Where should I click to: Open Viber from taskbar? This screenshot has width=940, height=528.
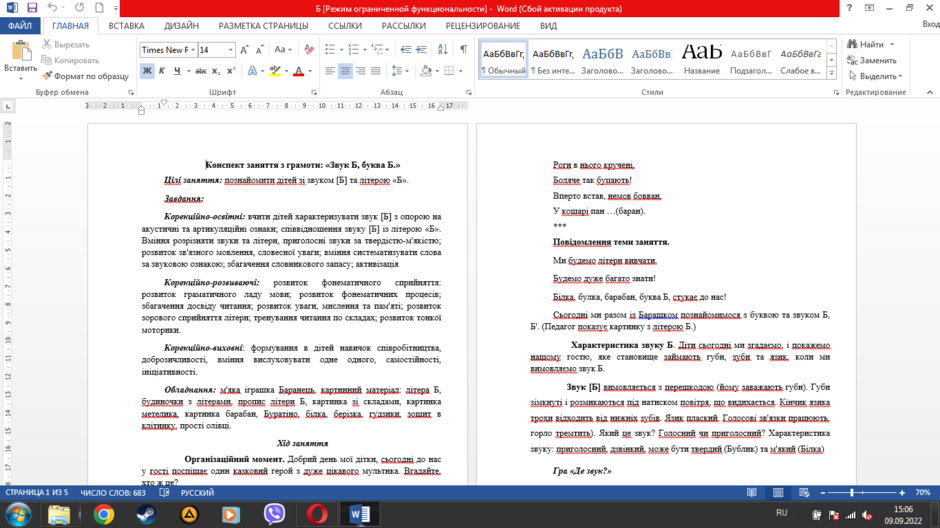[x=274, y=514]
